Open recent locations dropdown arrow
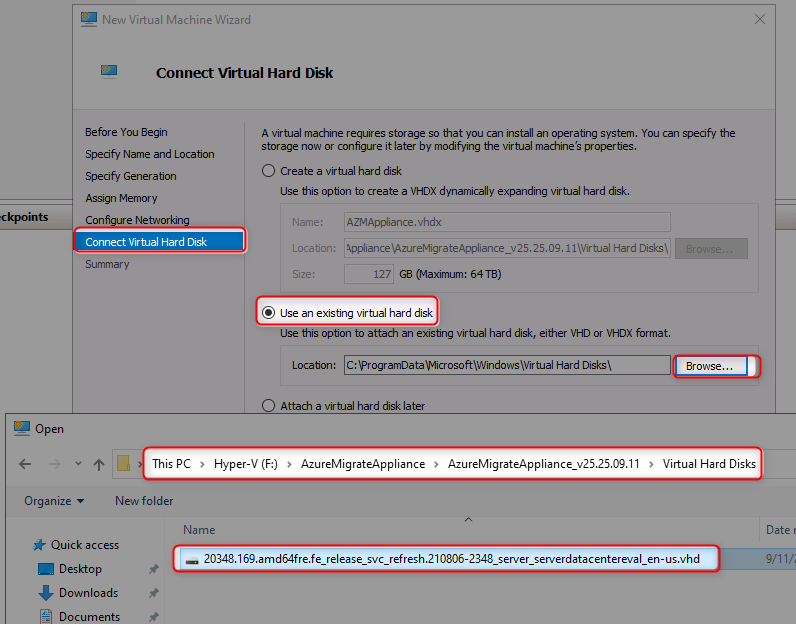796x624 pixels. 78,463
